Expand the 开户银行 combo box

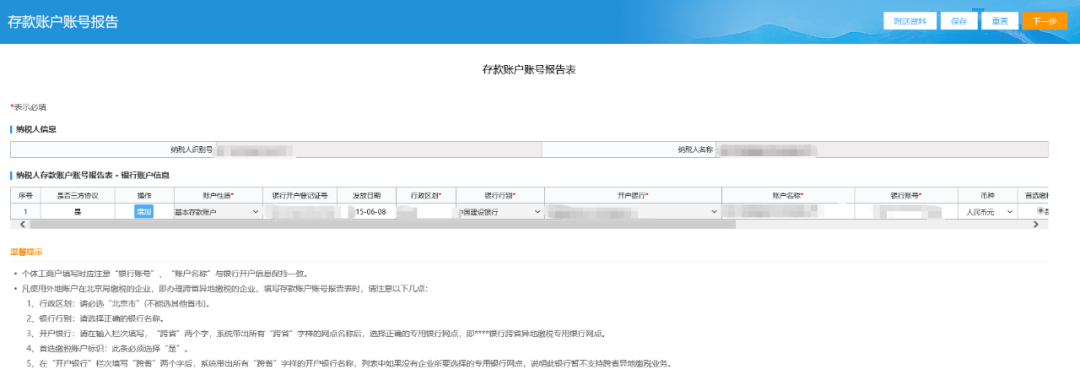tap(633, 212)
